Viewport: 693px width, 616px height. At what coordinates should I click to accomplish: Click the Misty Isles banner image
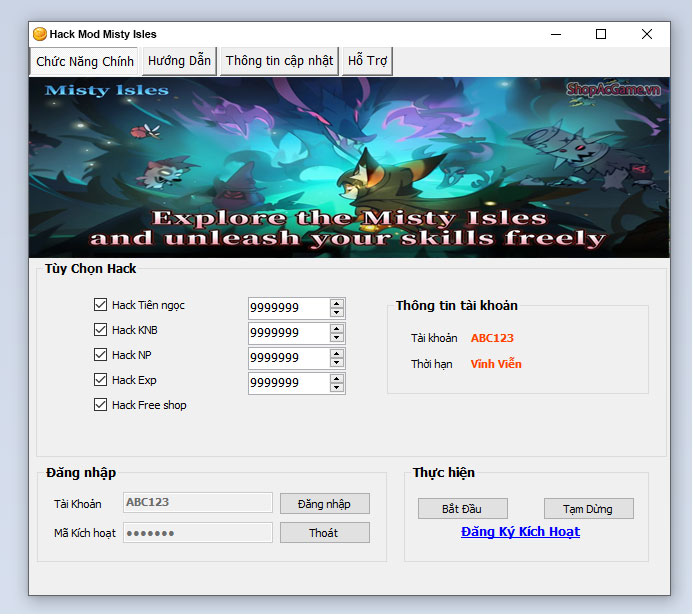tap(349, 167)
